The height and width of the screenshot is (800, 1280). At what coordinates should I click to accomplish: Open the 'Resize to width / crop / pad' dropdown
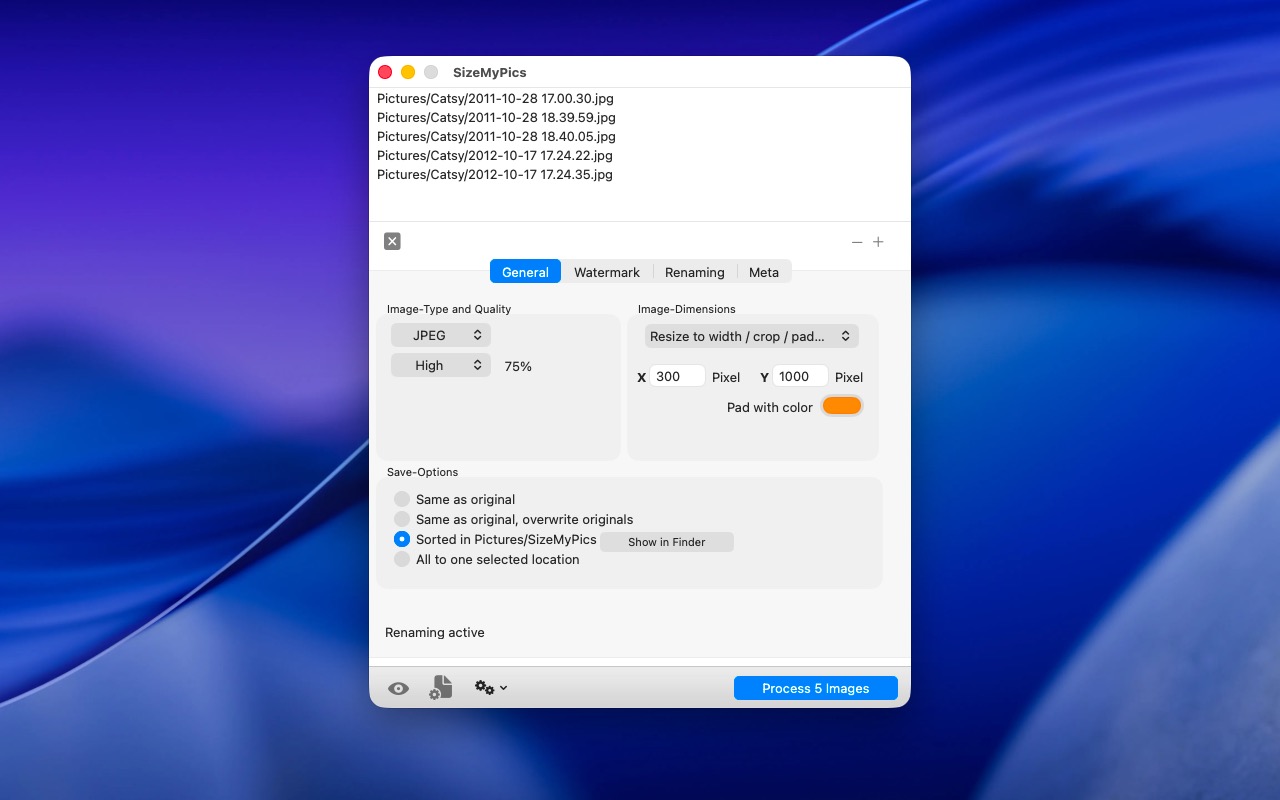coord(751,336)
